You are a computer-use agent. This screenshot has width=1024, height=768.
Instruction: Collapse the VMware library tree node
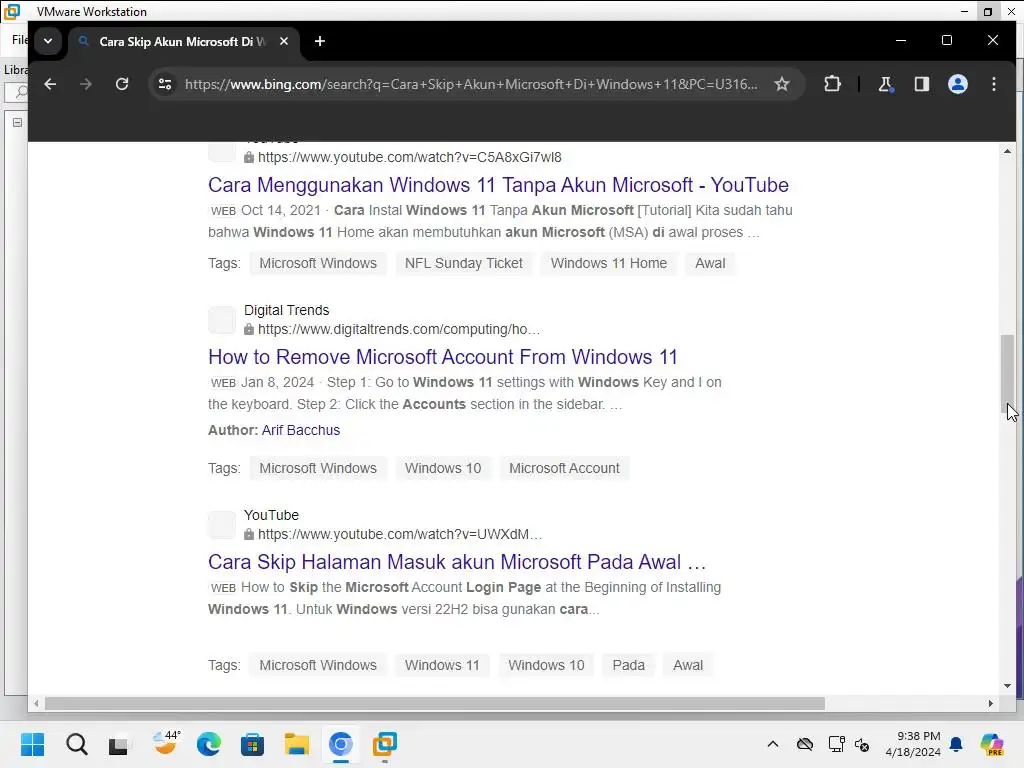click(x=17, y=122)
